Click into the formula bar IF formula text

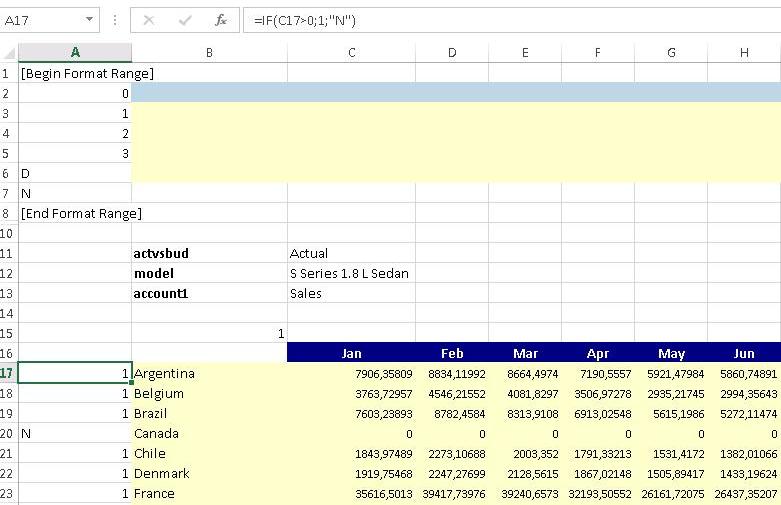(305, 20)
